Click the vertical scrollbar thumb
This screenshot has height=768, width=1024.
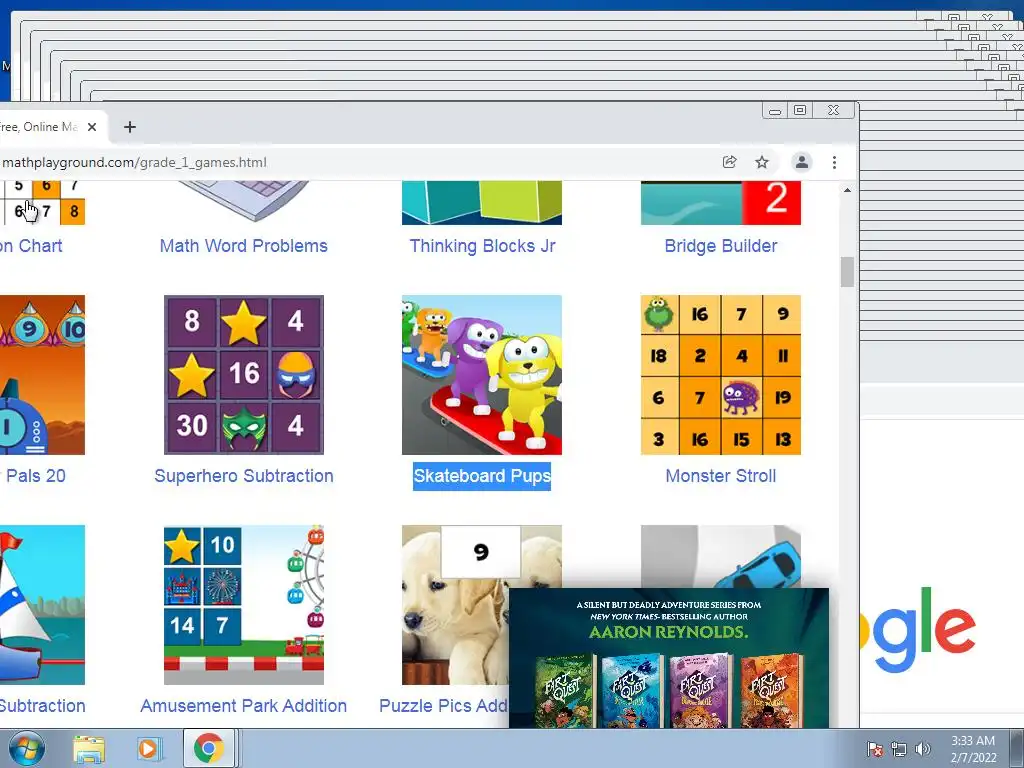[847, 272]
